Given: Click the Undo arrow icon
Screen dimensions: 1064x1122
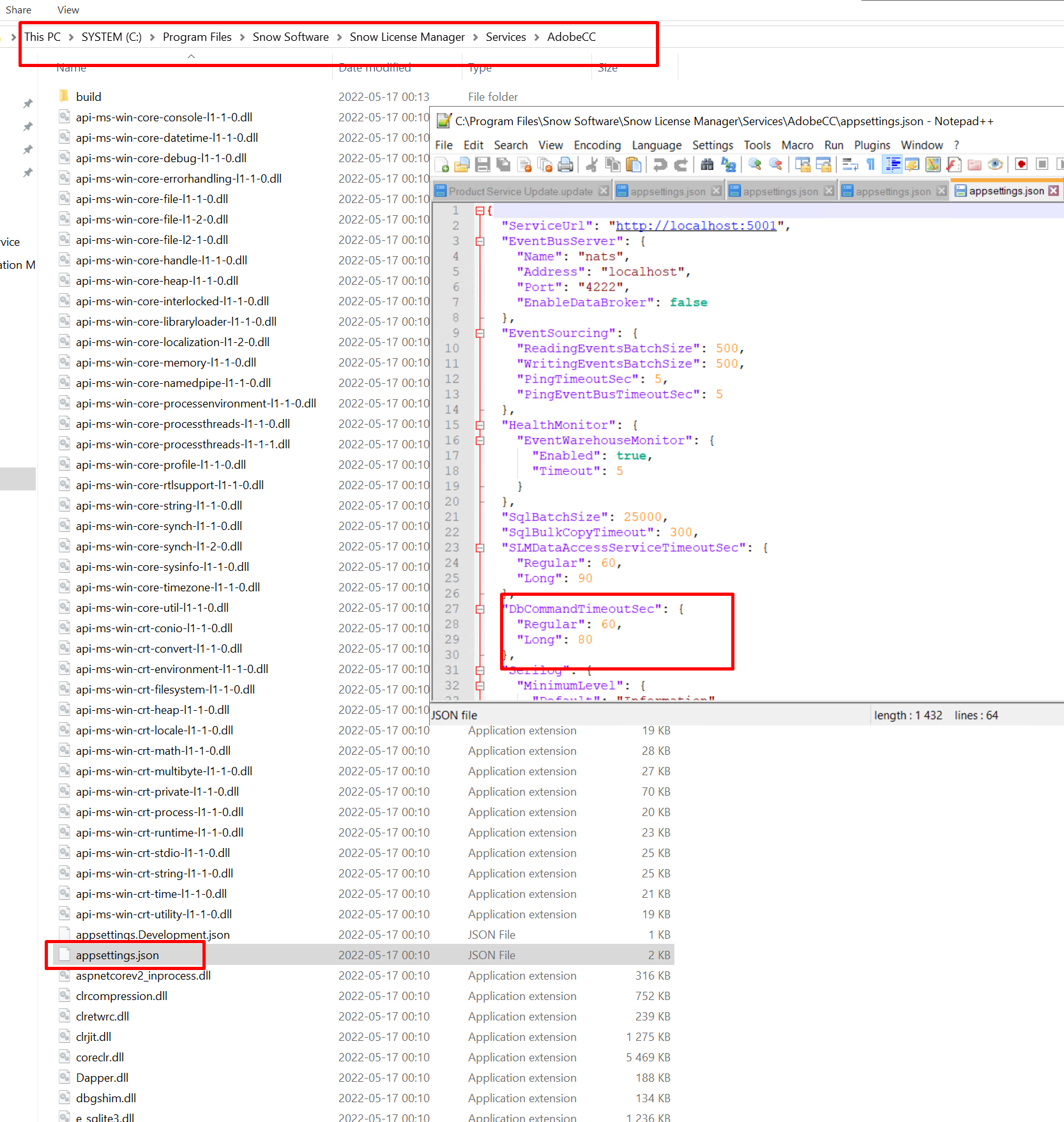Looking at the screenshot, I should (x=660, y=165).
